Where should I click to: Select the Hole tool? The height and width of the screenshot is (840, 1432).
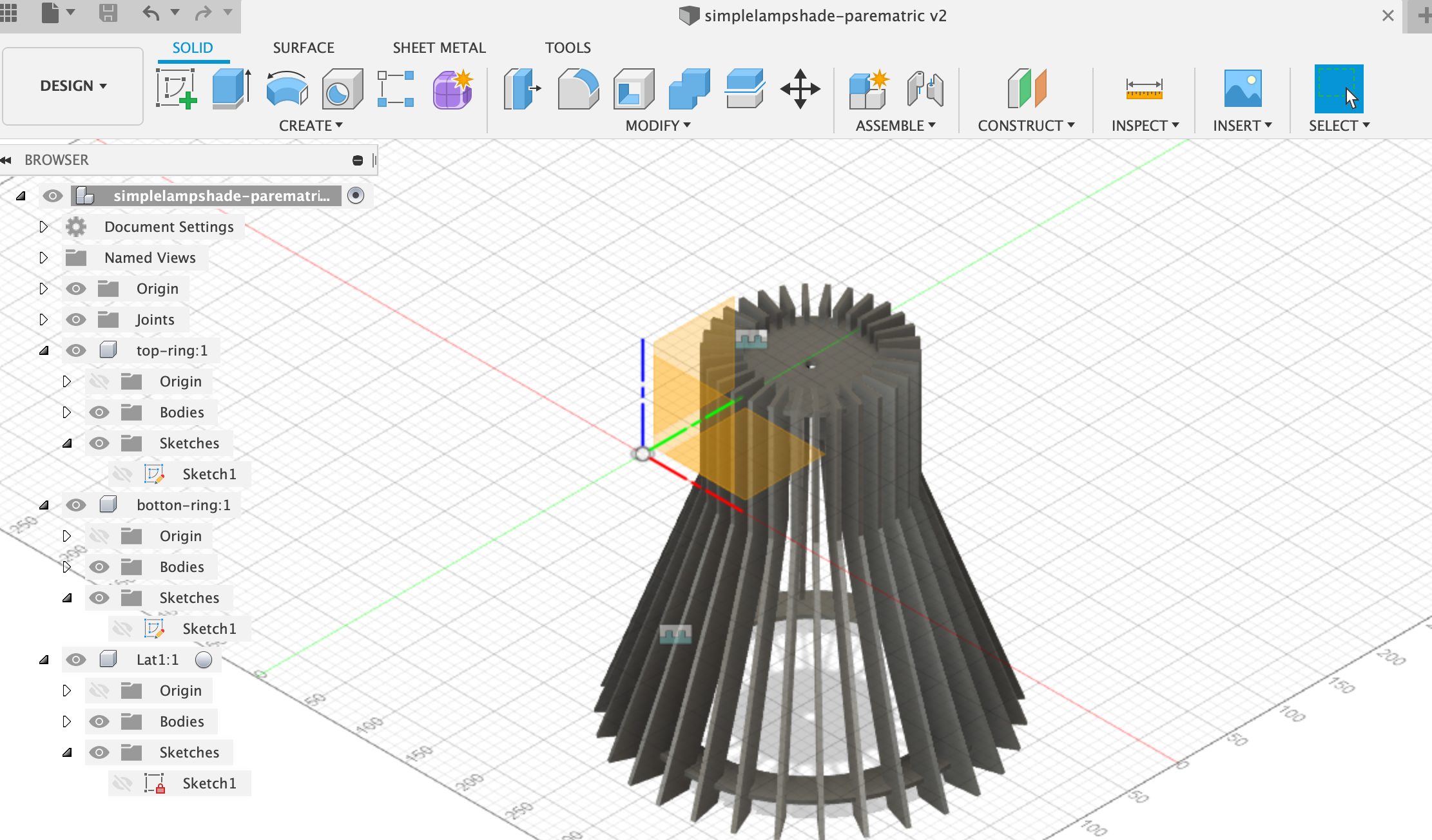(x=342, y=88)
